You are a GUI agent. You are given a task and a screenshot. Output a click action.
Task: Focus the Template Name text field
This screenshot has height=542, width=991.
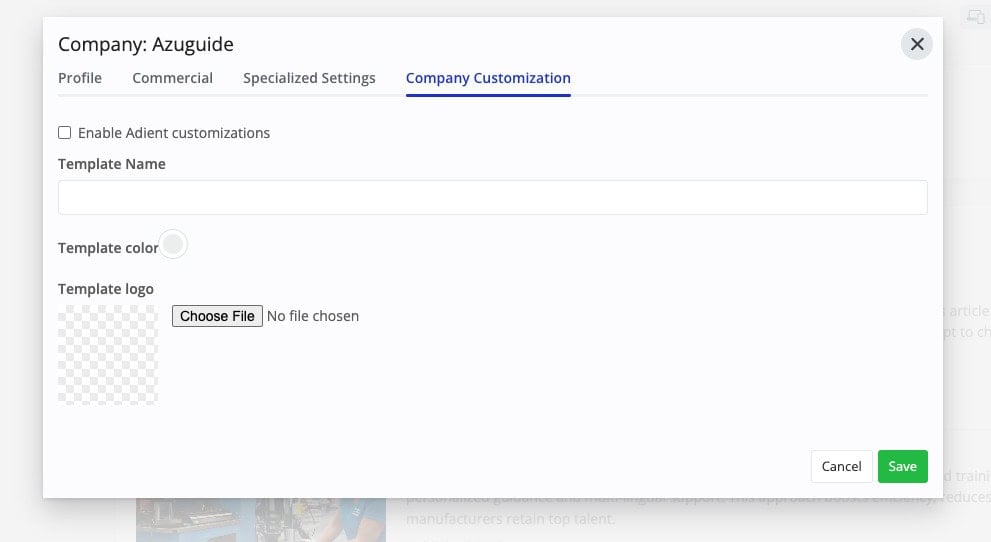click(x=492, y=197)
